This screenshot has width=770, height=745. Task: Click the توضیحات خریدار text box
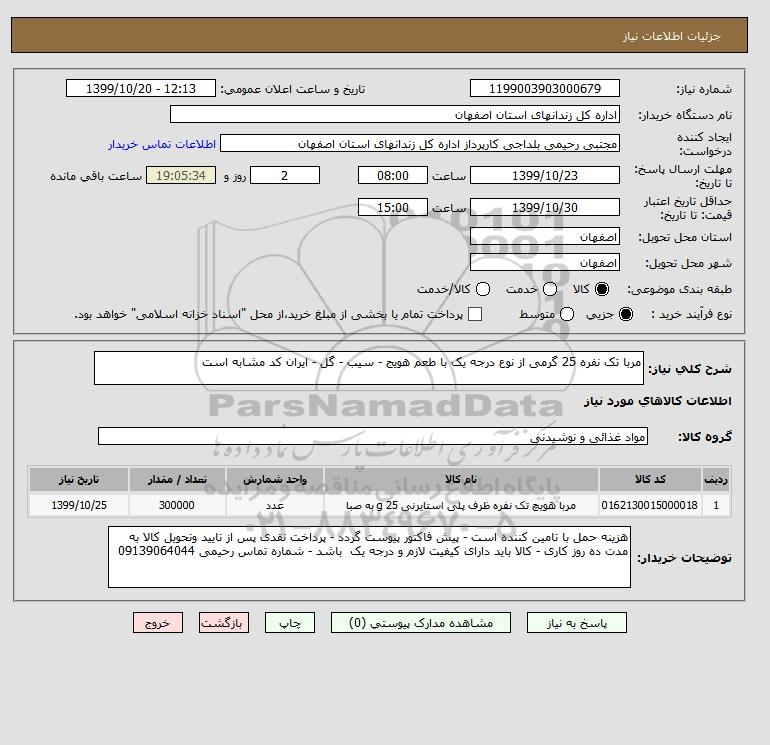click(369, 557)
